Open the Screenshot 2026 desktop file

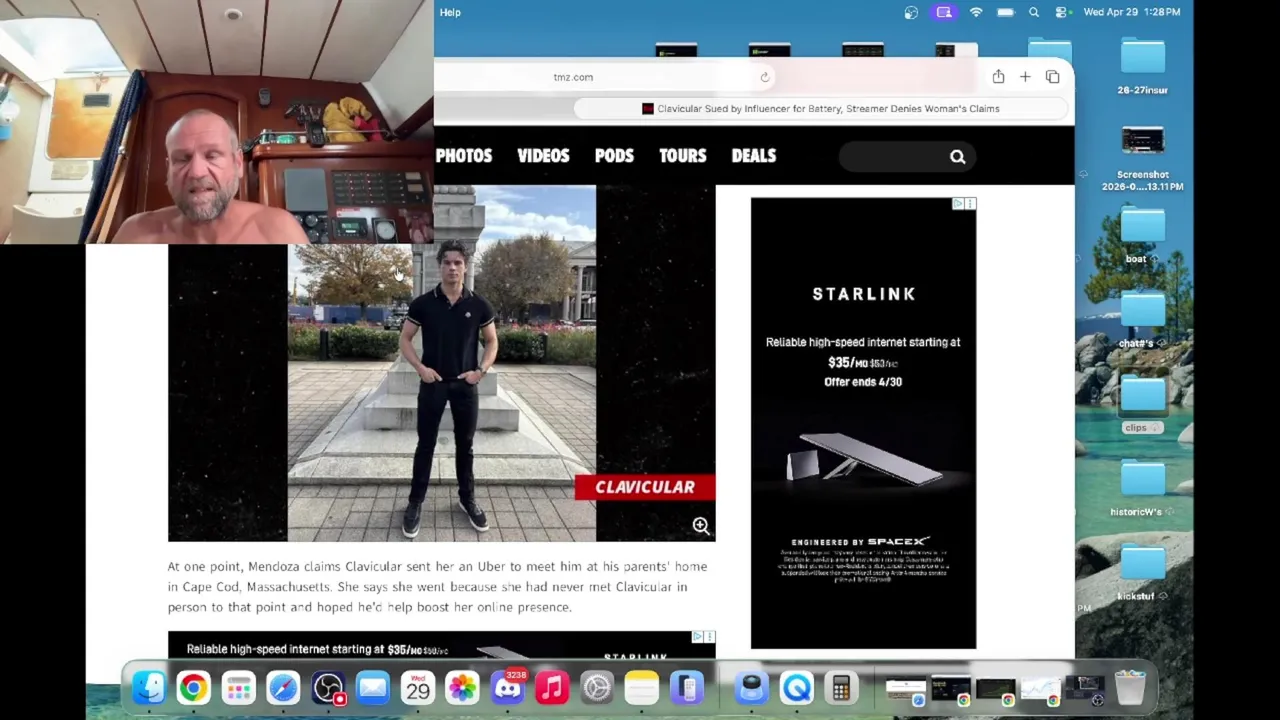tap(1143, 158)
